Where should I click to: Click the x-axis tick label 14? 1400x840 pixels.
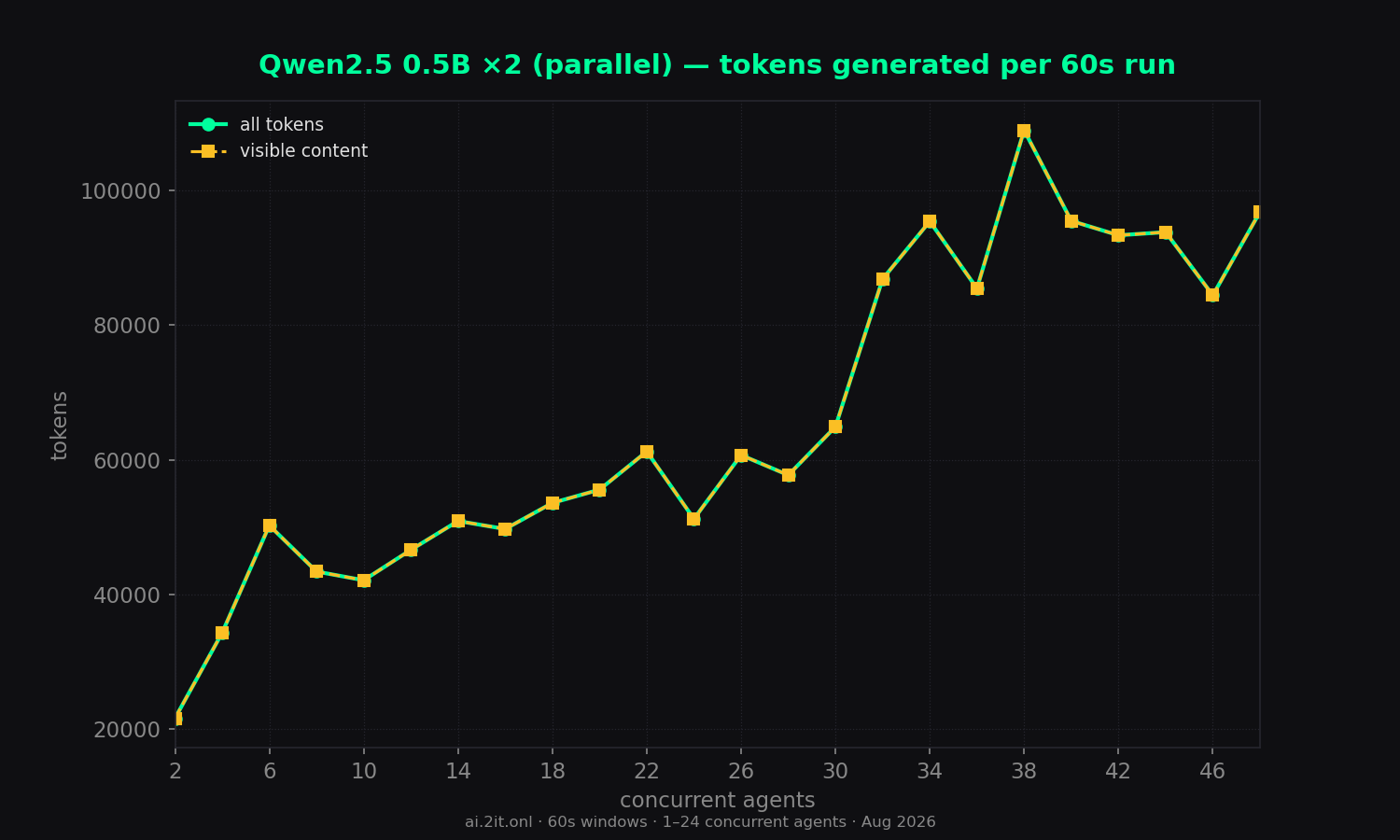tap(458, 772)
